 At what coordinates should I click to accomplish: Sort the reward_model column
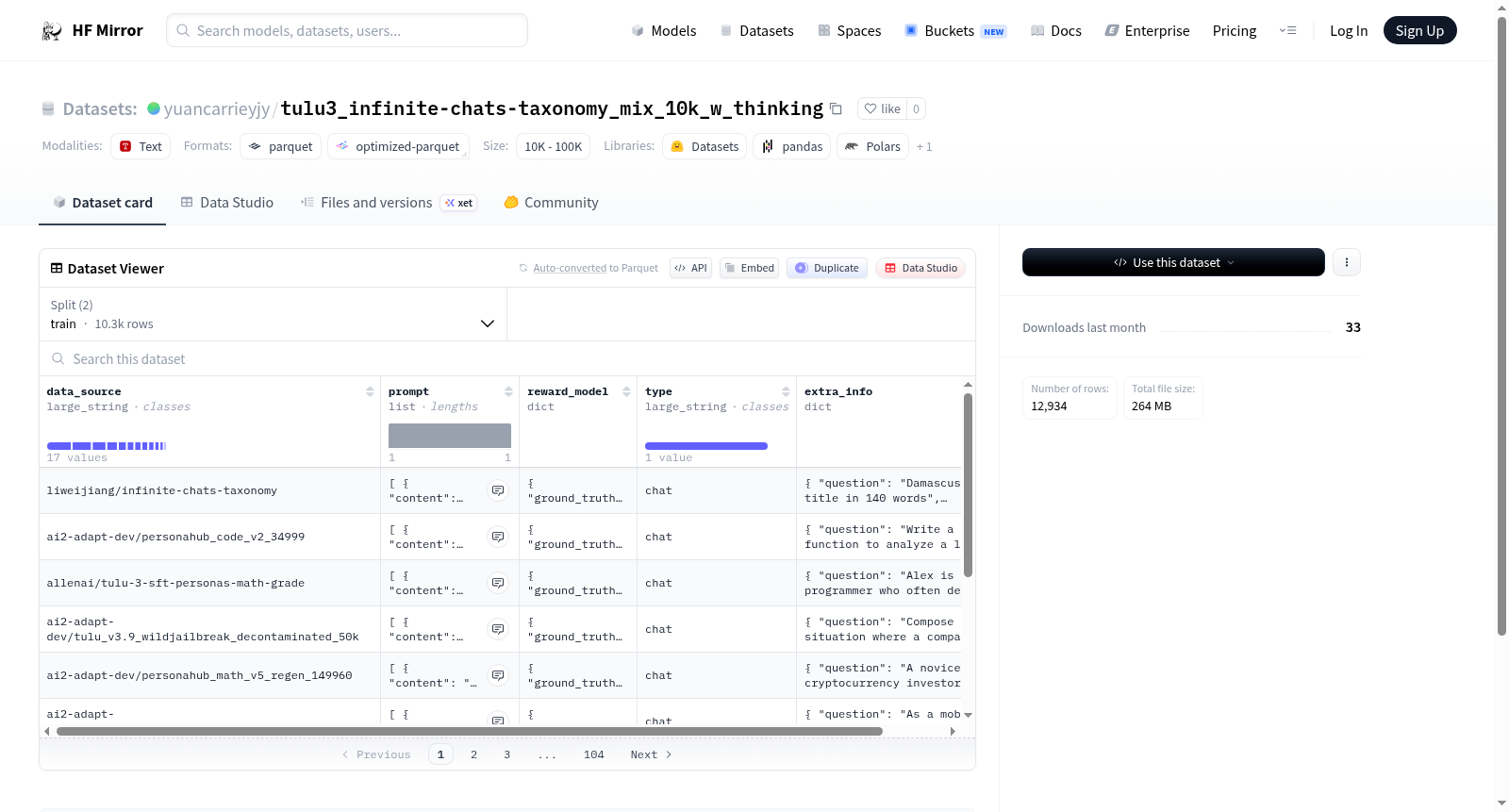coord(626,391)
